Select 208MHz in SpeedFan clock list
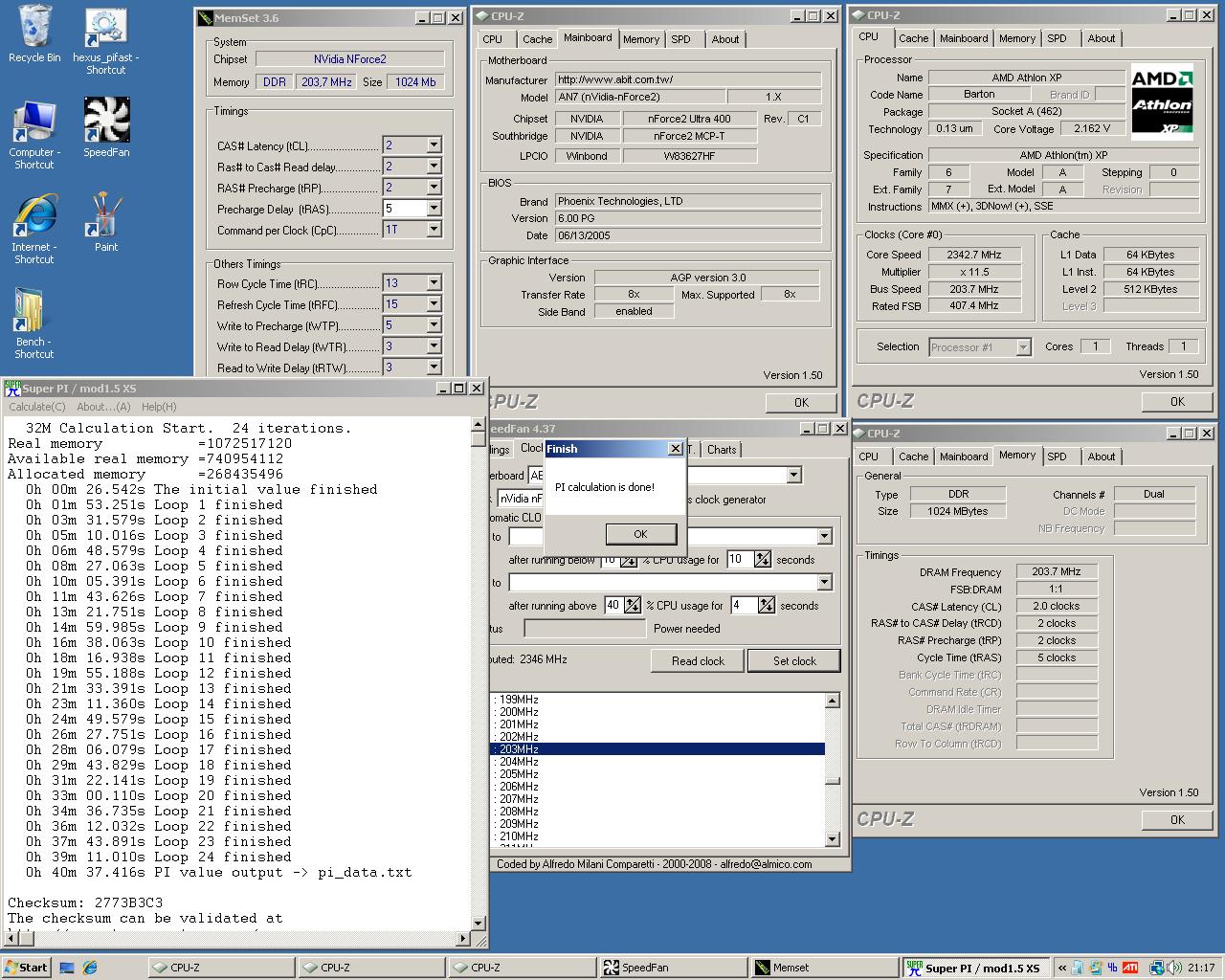The width and height of the screenshot is (1225, 980). [x=657, y=812]
